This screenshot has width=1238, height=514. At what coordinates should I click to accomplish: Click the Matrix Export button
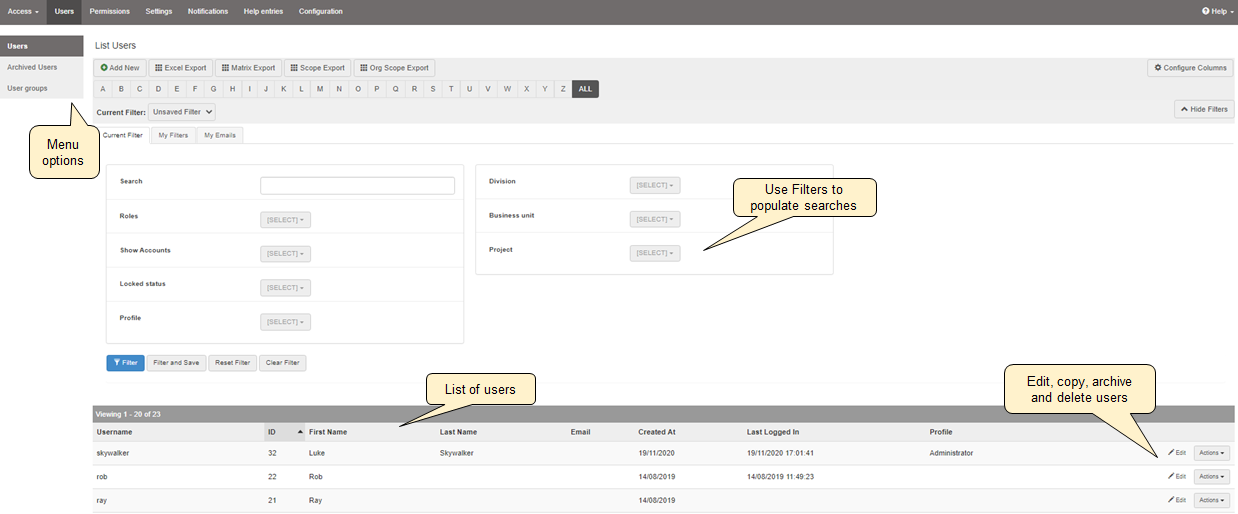point(247,68)
